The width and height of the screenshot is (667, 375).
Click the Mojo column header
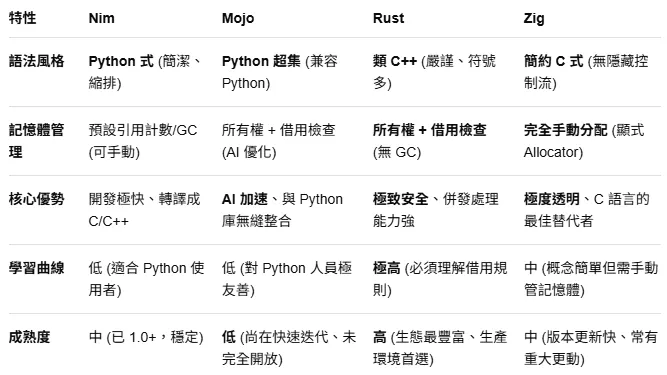238,18
